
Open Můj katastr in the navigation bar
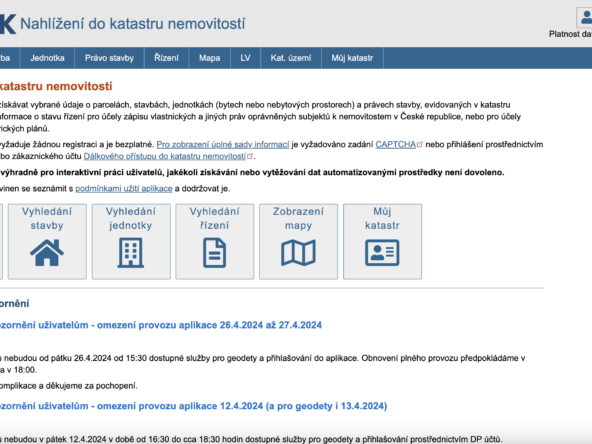click(x=352, y=58)
